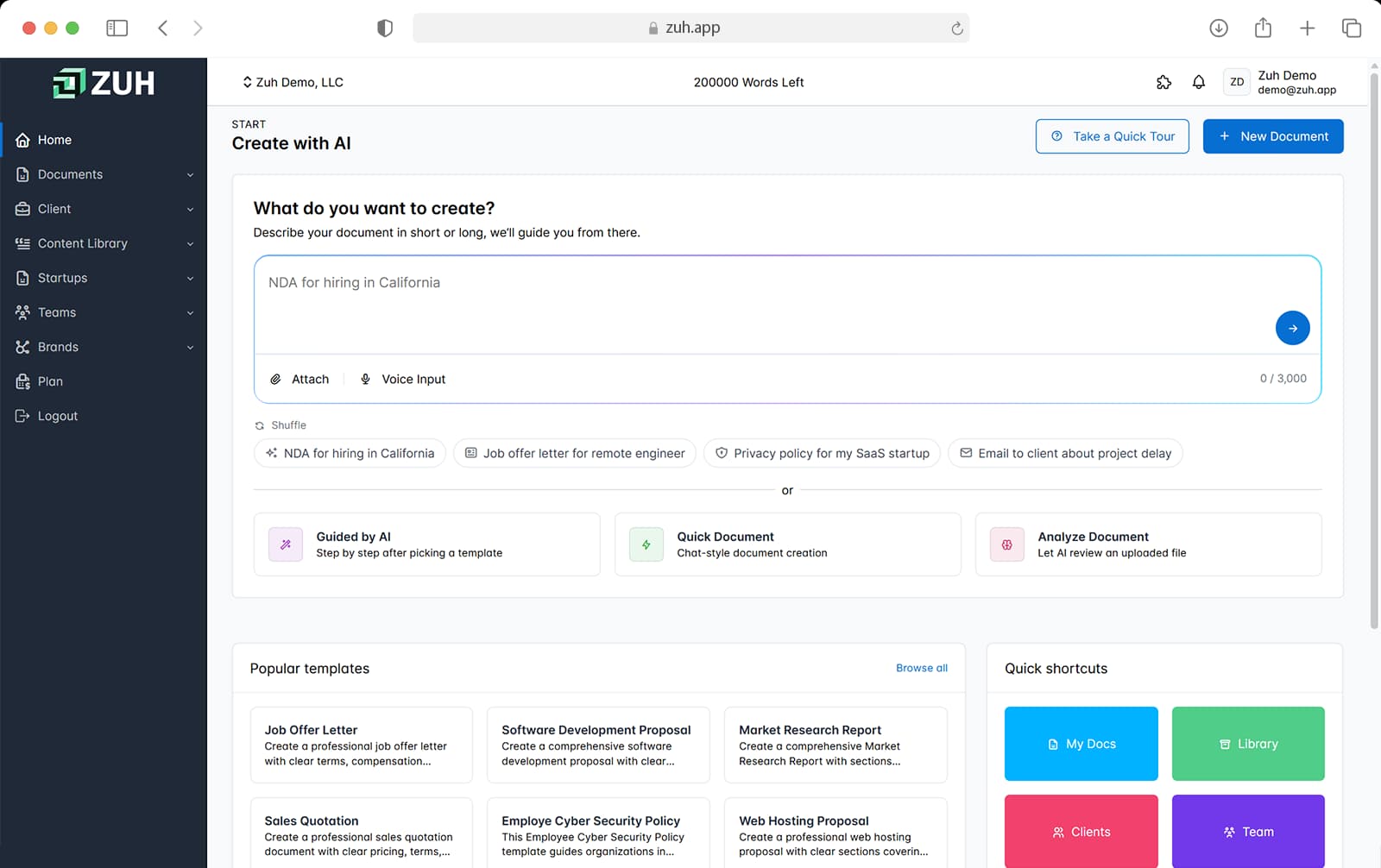
Task: Expand the Brands menu chevron
Action: click(190, 348)
